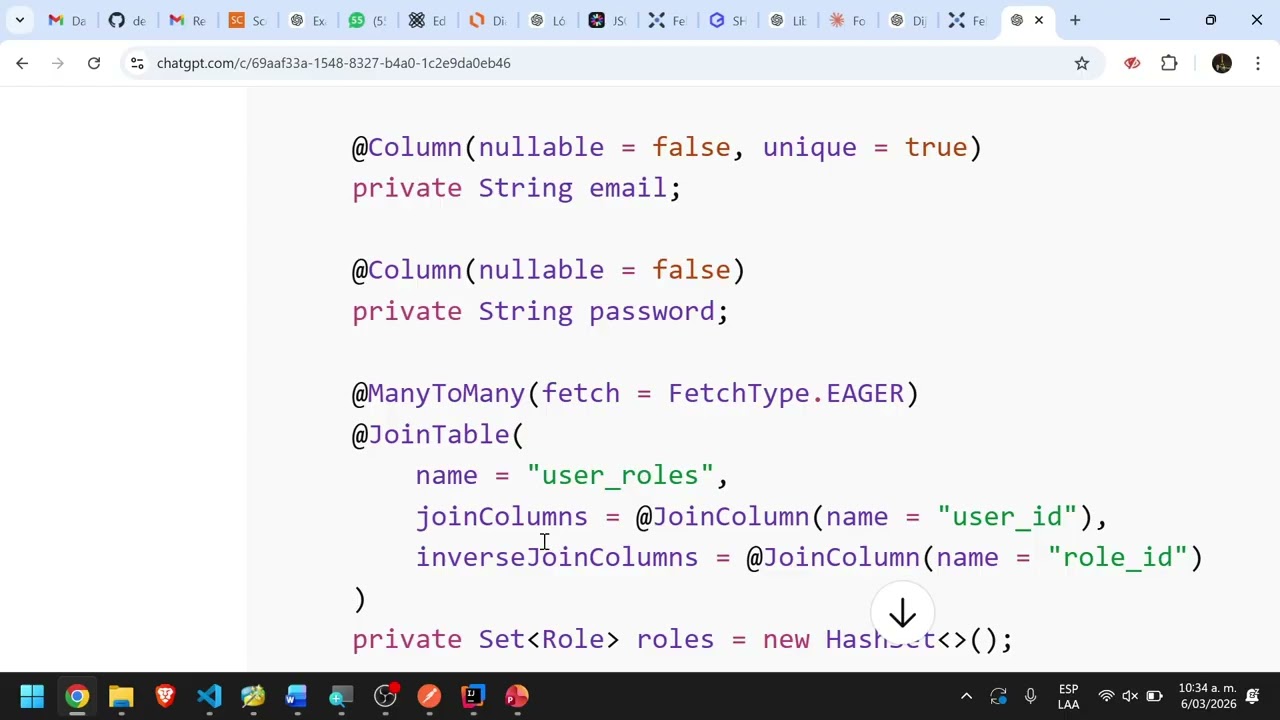The width and height of the screenshot is (1280, 720).
Task: View site information icon in address bar
Action: (x=137, y=63)
